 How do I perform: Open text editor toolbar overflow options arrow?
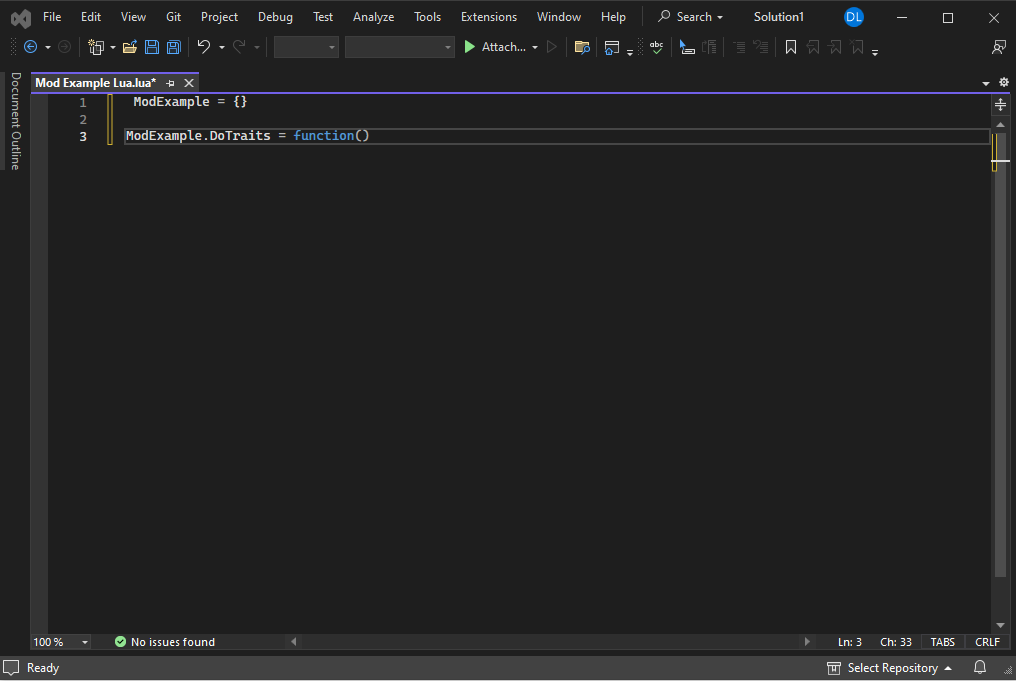click(875, 53)
